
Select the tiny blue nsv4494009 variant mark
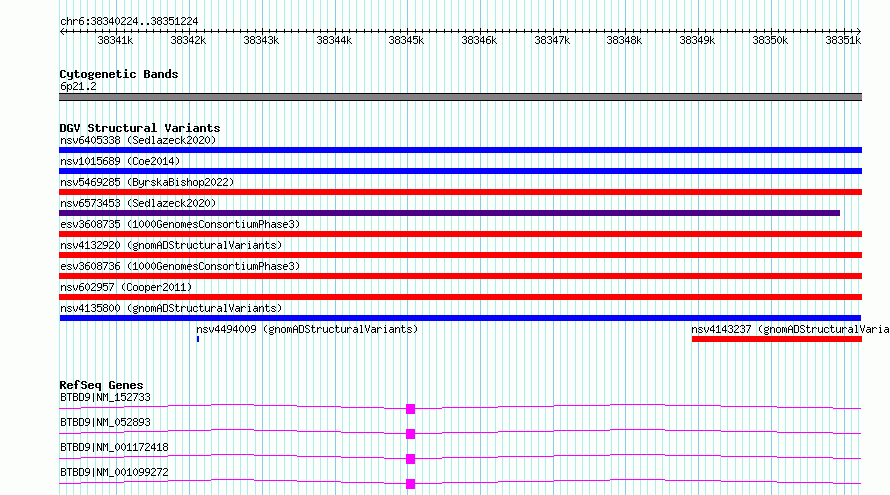click(x=198, y=339)
